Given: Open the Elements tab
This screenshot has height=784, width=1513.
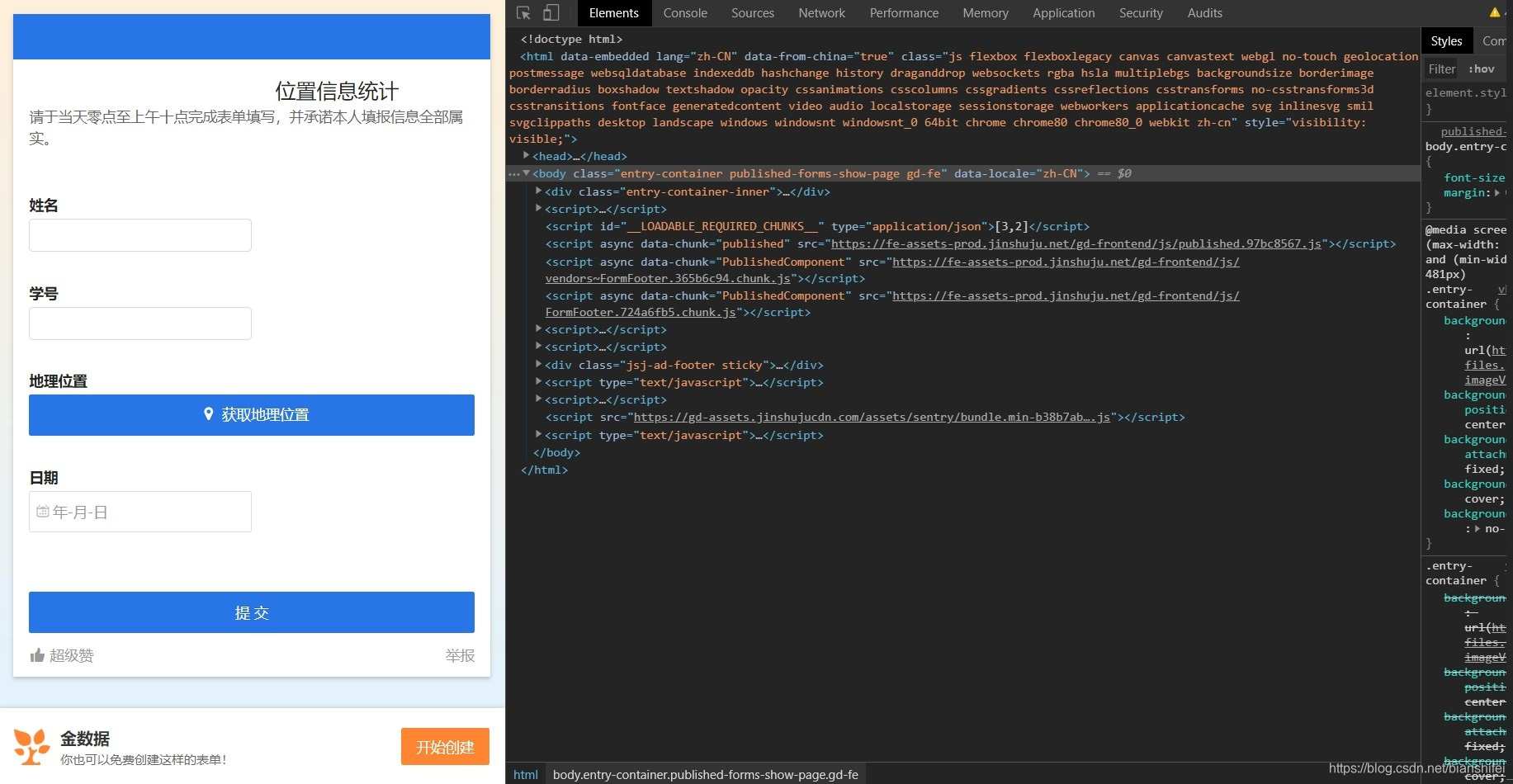Looking at the screenshot, I should [613, 13].
